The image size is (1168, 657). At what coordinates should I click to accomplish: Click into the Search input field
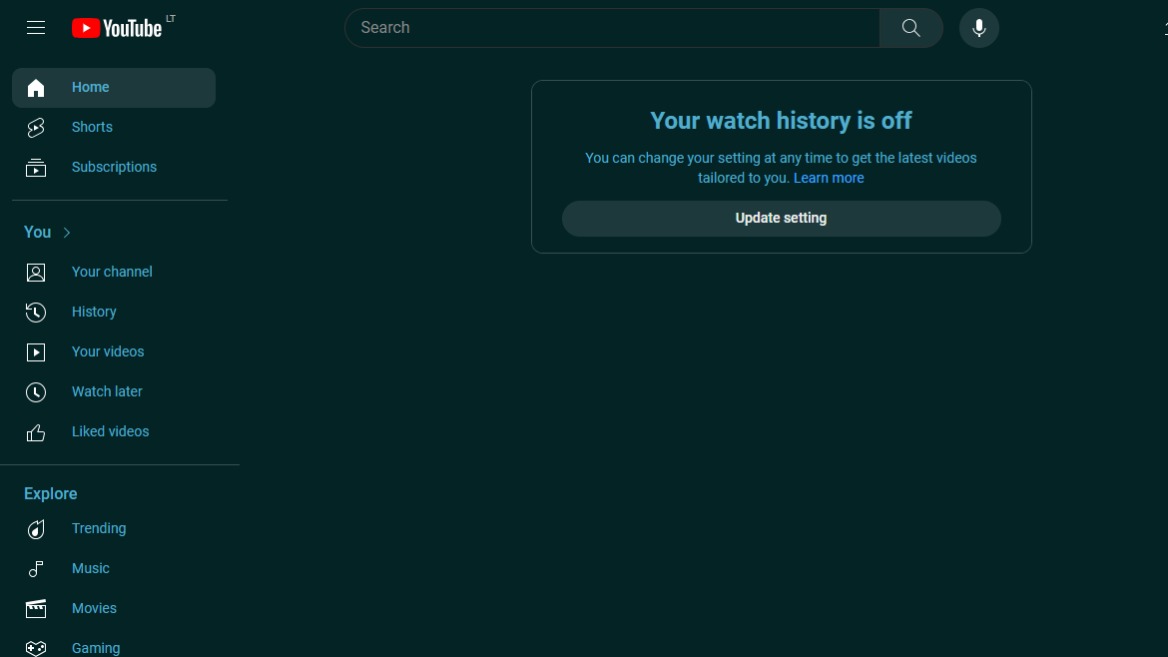[610, 28]
